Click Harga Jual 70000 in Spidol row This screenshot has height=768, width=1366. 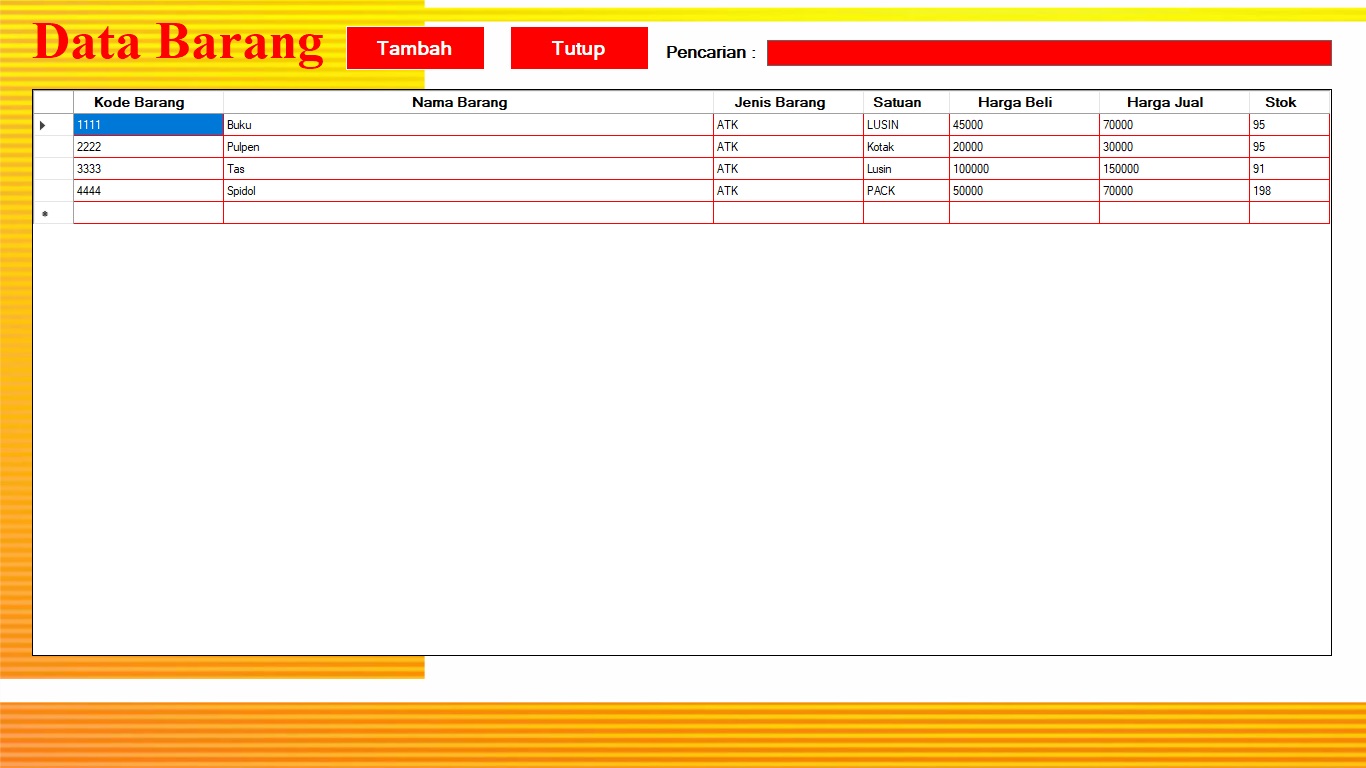[1174, 191]
